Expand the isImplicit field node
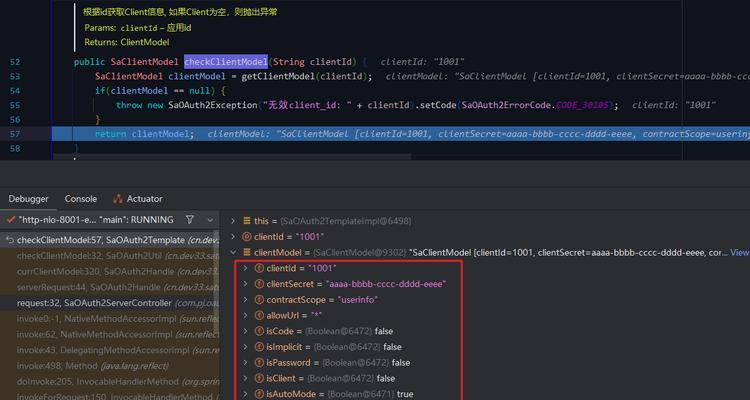The height and width of the screenshot is (400, 750). click(245, 347)
